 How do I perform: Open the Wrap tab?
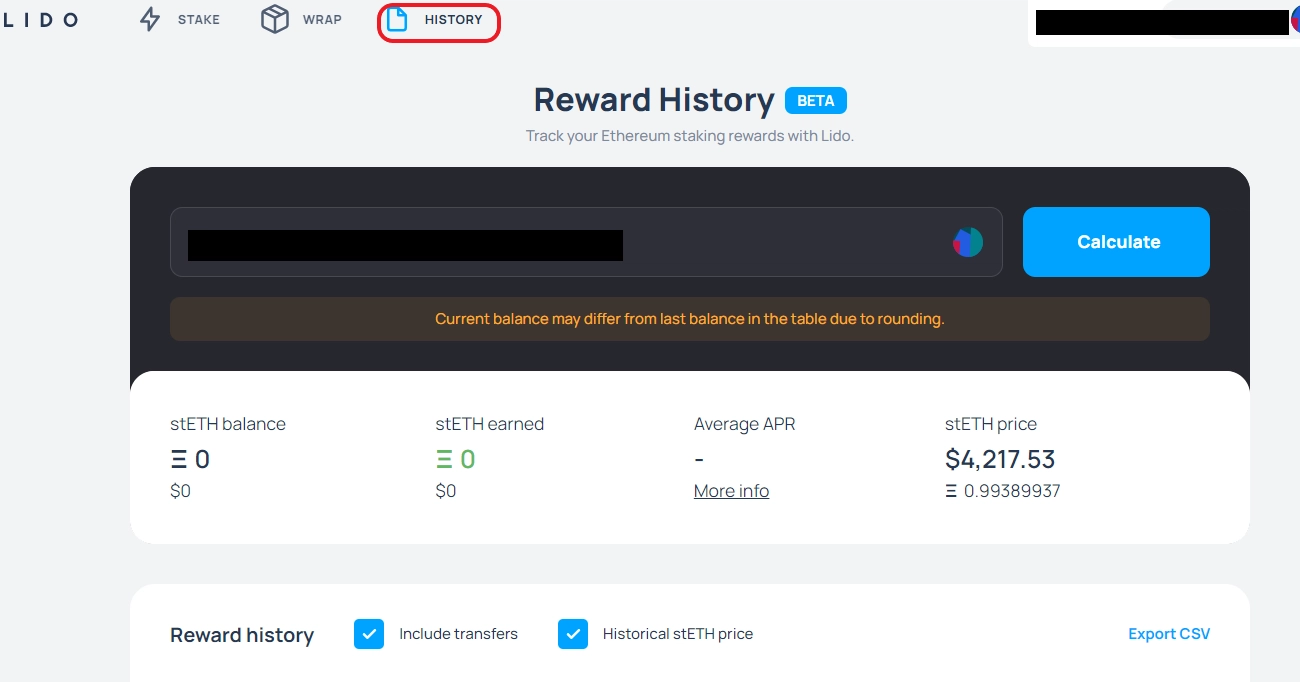coord(322,20)
